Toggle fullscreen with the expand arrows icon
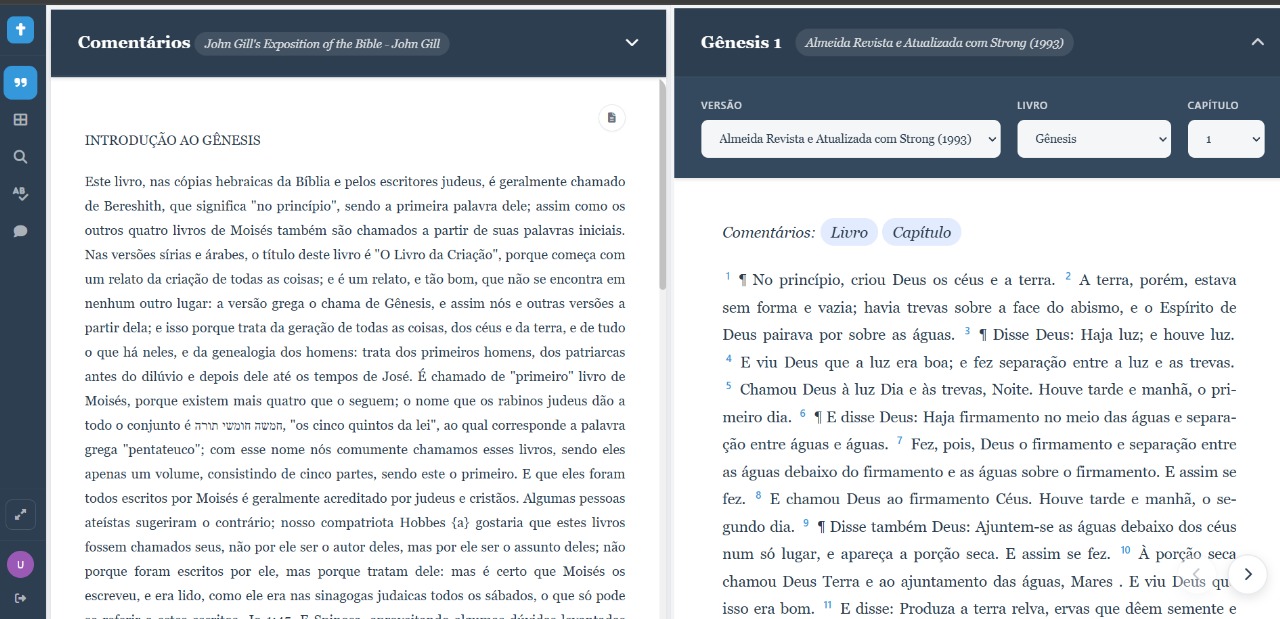The width and height of the screenshot is (1280, 619). tap(20, 516)
